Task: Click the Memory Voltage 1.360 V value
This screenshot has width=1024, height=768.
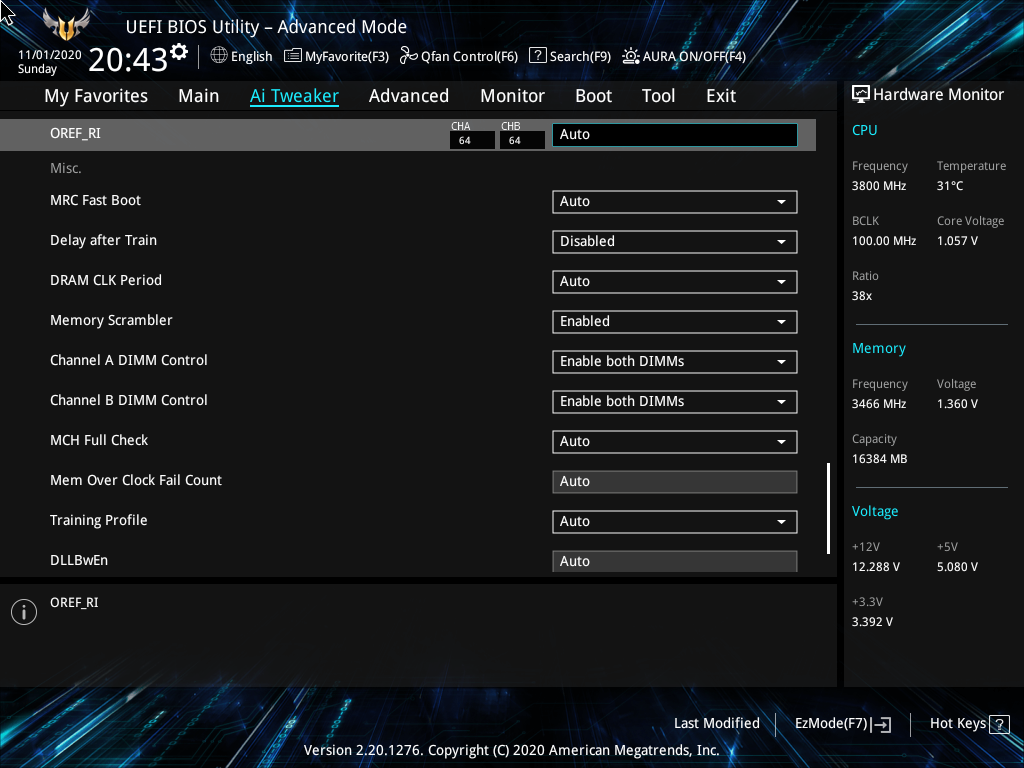Action: 957,404
